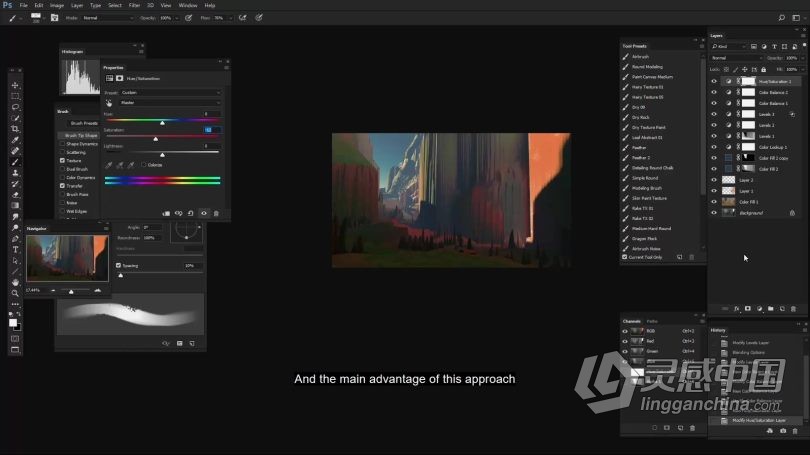Select the Pen tool
The height and width of the screenshot is (455, 810).
[x=15, y=239]
